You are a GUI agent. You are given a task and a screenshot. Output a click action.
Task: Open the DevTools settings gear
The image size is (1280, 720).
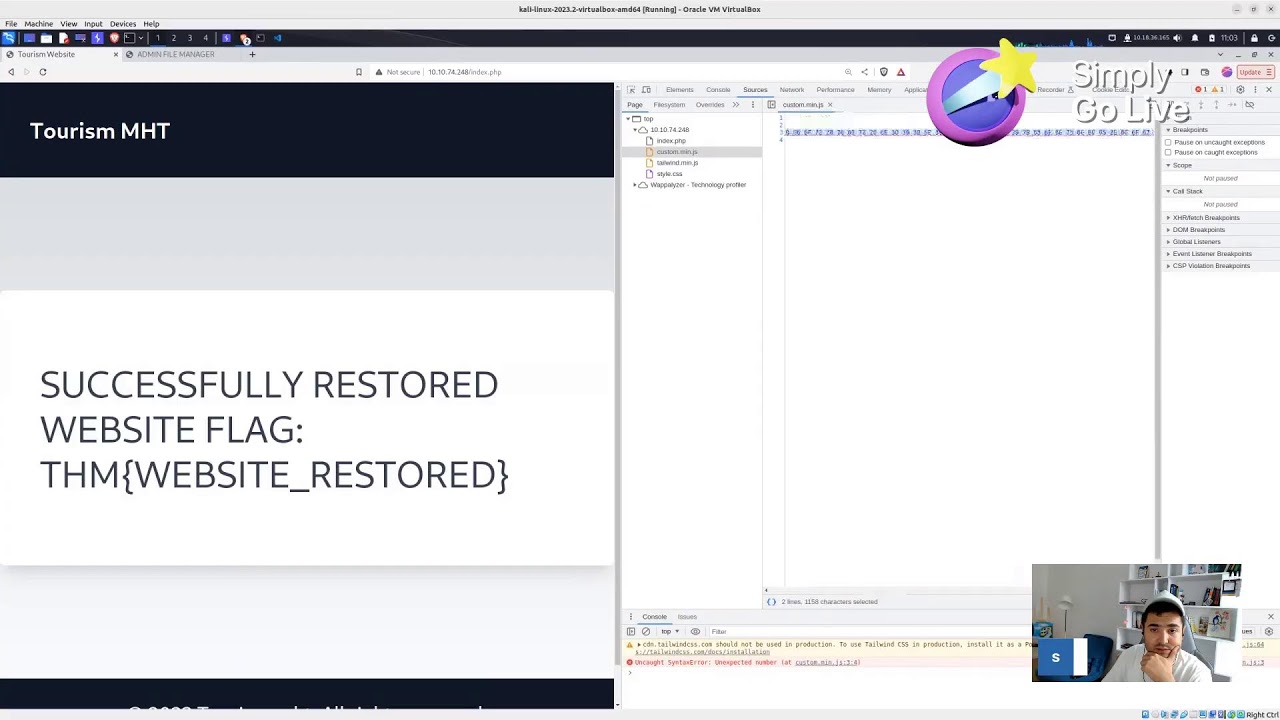coord(1240,90)
